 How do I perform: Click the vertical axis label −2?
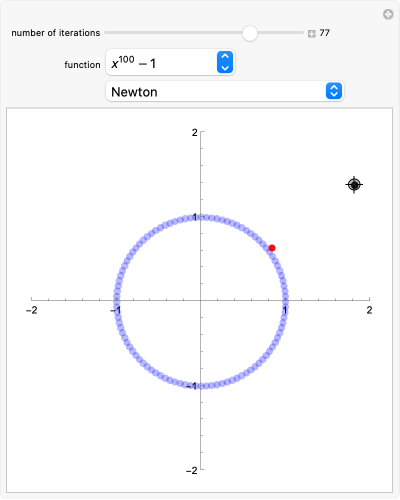(192, 470)
